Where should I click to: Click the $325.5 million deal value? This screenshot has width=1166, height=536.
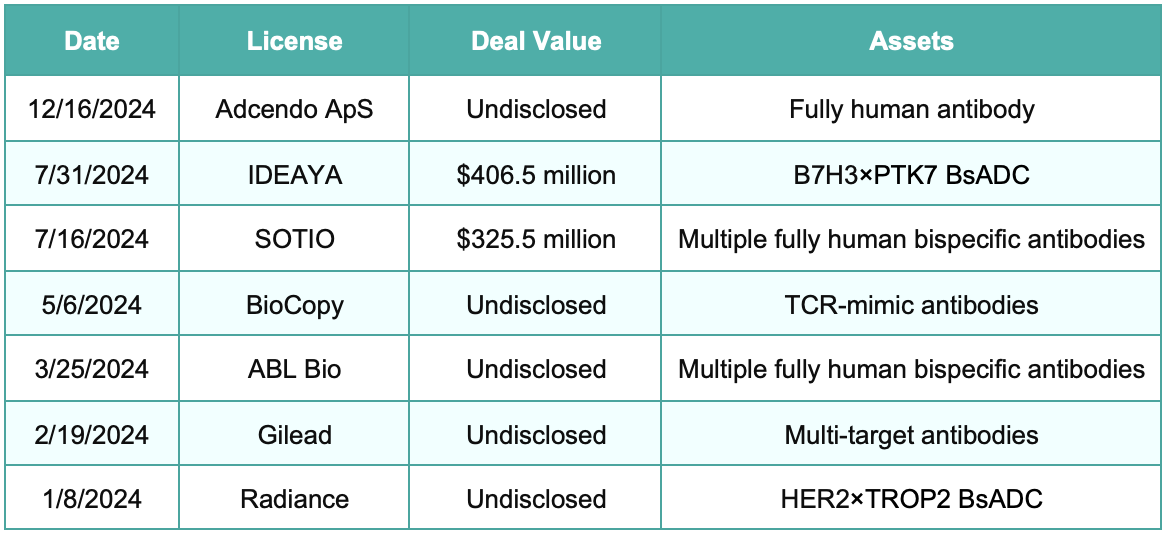(x=535, y=239)
